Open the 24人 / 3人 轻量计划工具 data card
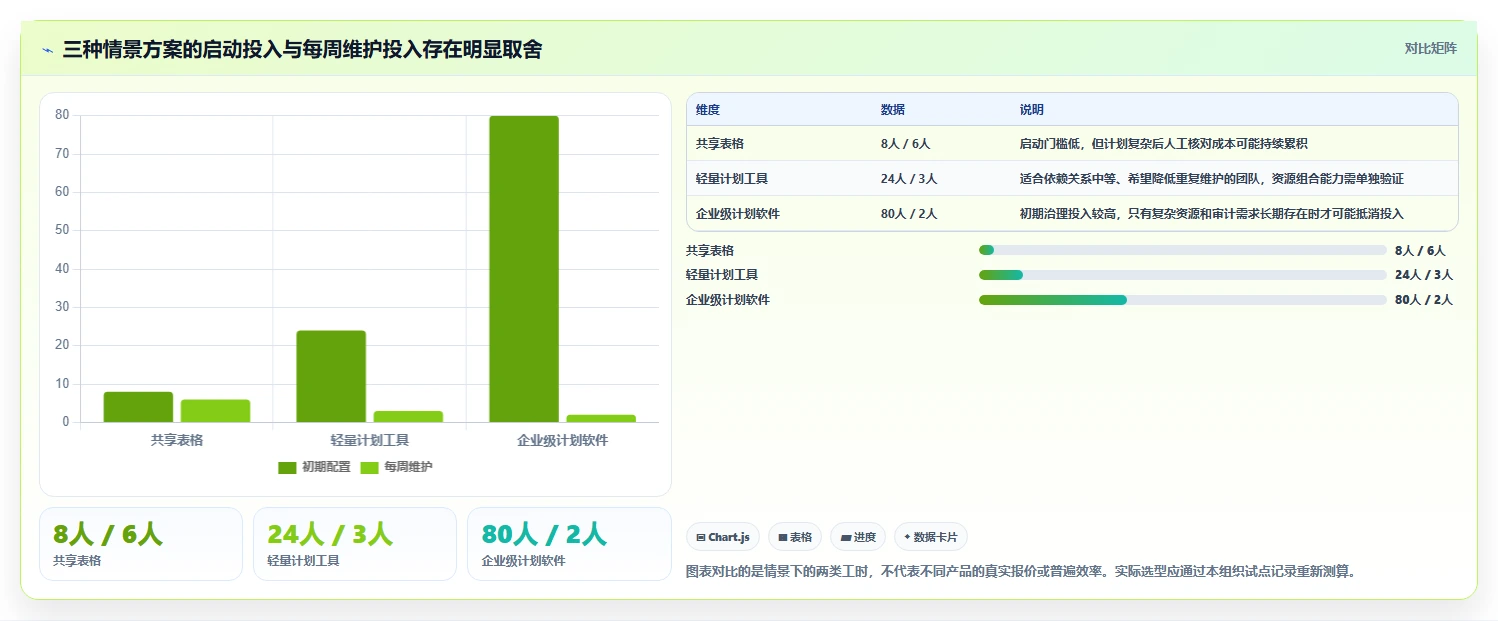The image size is (1498, 621). pos(355,544)
